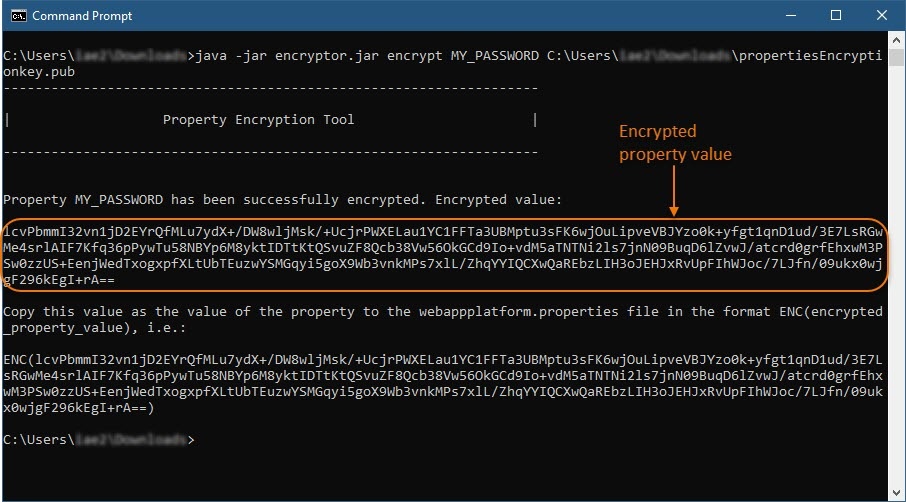This screenshot has height=502, width=906.
Task: Maximize the Command Prompt window
Action: pyautogui.click(x=836, y=16)
